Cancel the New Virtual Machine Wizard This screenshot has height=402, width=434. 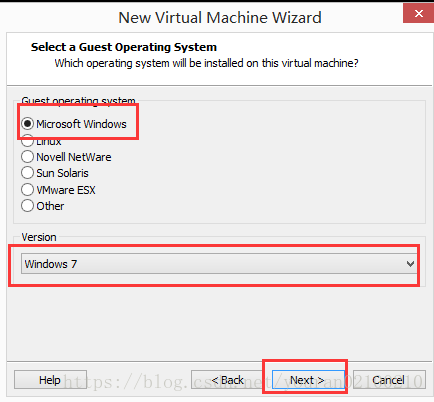[389, 380]
